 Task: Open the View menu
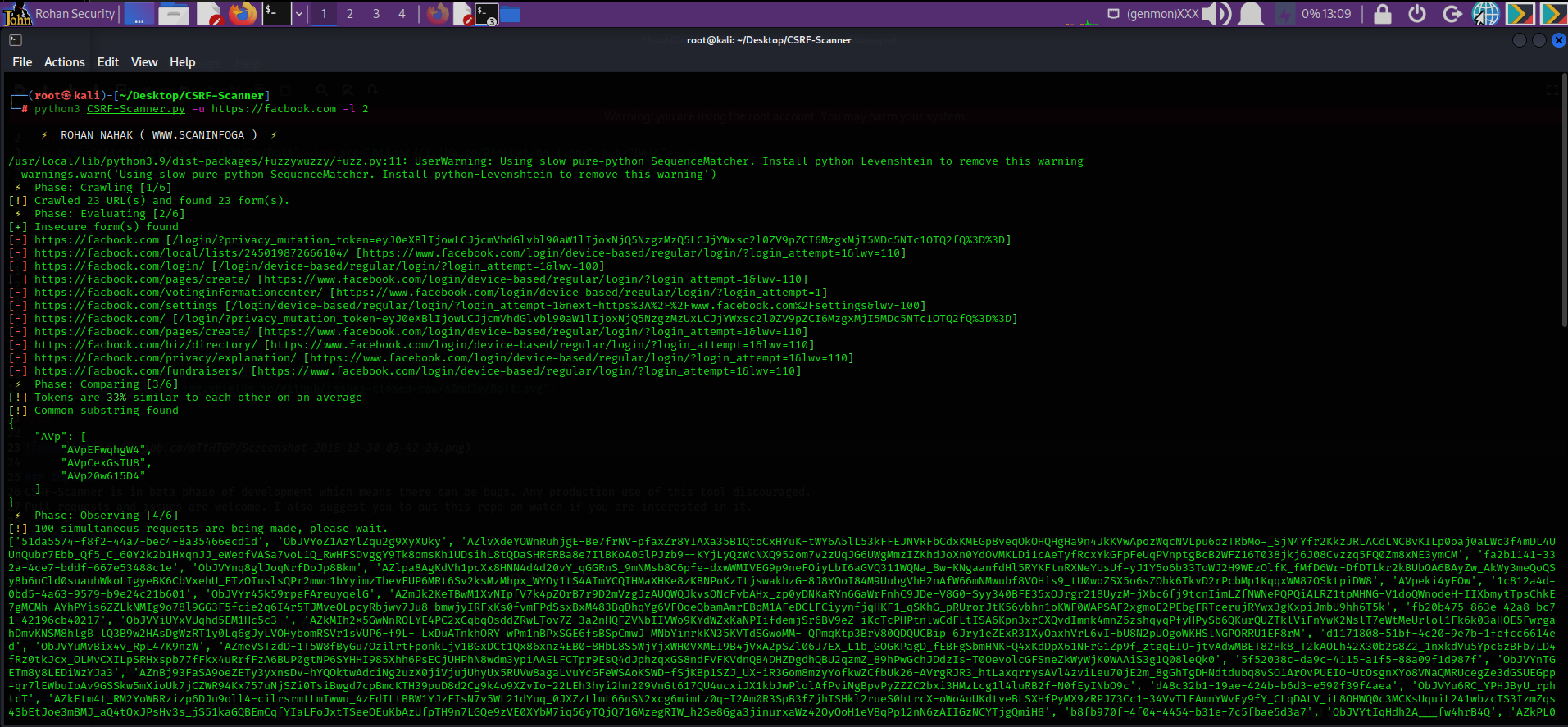click(x=144, y=62)
